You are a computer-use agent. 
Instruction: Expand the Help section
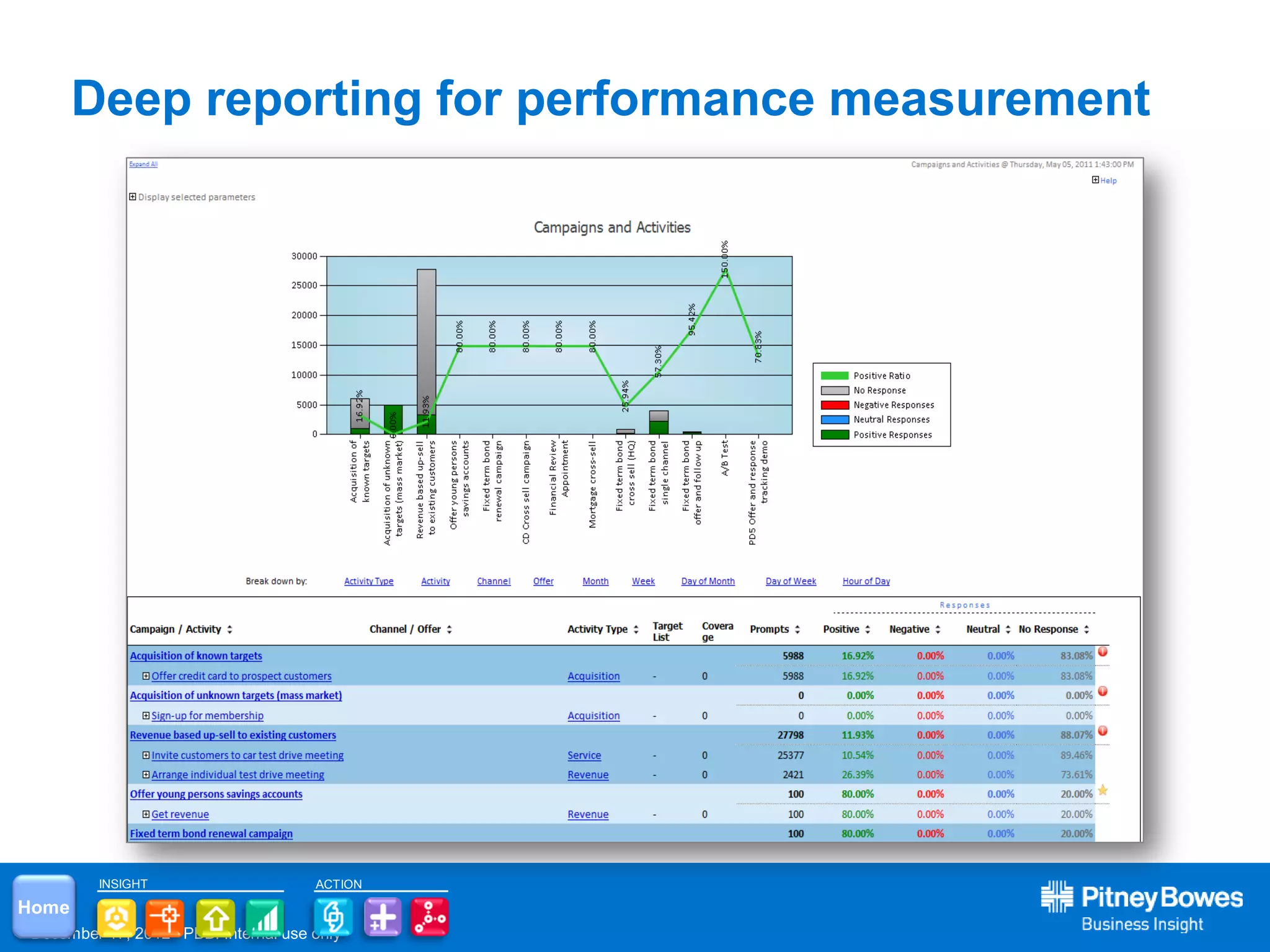[x=1095, y=180]
